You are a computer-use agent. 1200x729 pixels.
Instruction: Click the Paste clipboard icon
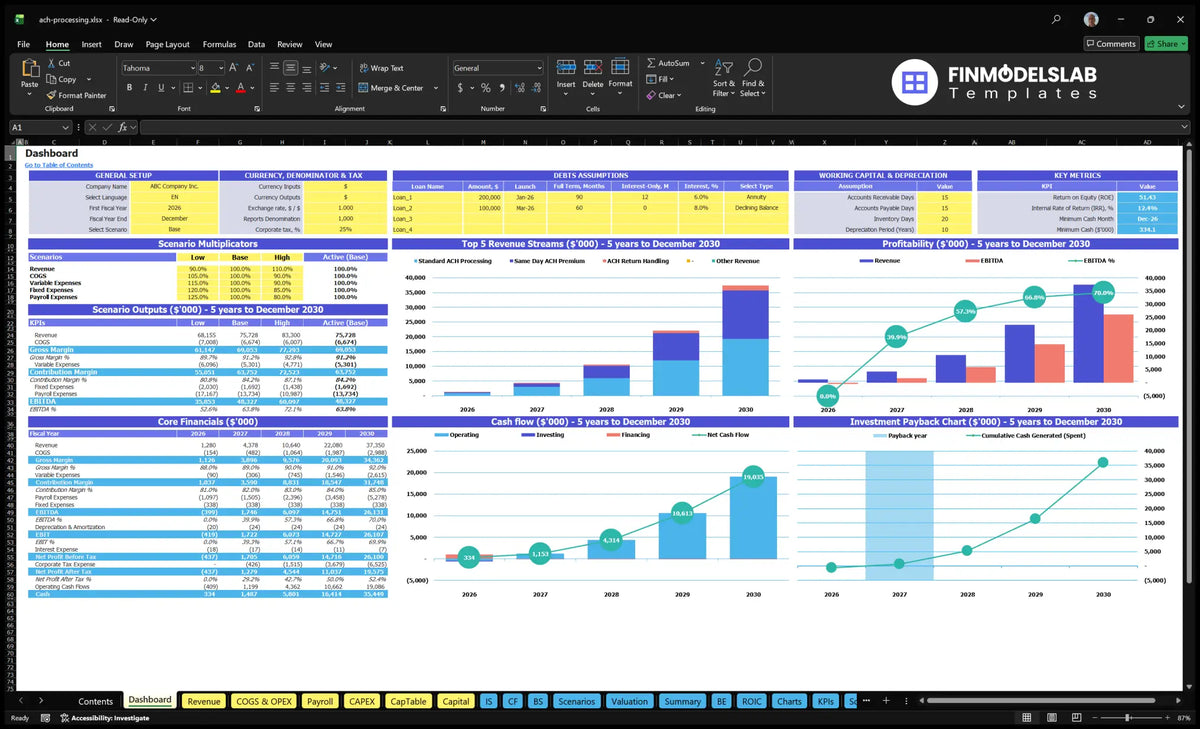pyautogui.click(x=29, y=68)
